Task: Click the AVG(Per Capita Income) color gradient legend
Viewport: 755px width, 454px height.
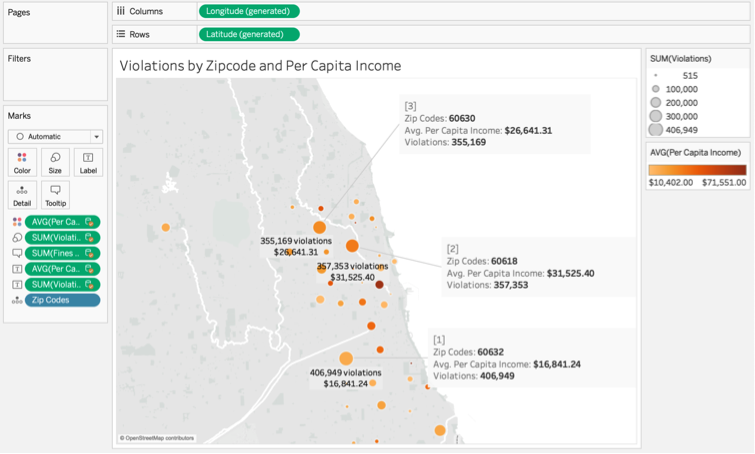Action: (x=697, y=170)
